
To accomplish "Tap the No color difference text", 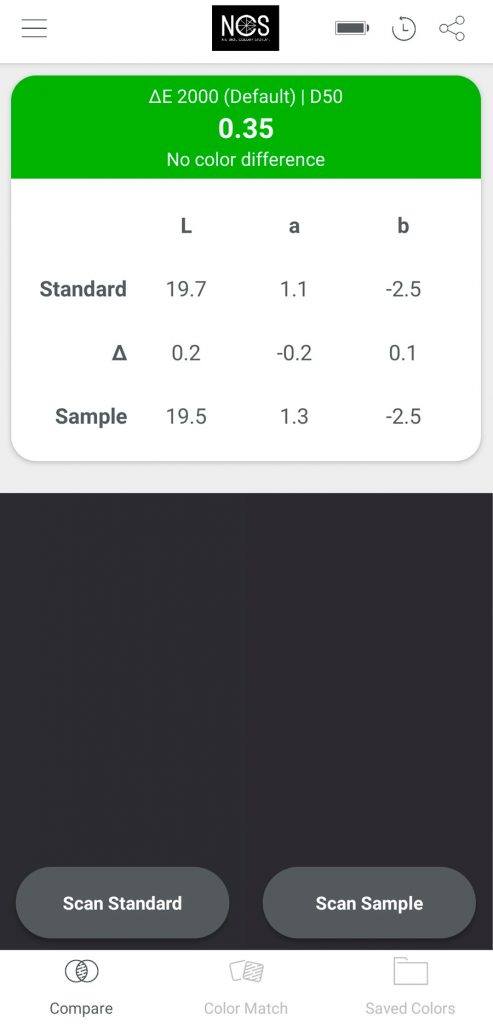I will tap(246, 159).
